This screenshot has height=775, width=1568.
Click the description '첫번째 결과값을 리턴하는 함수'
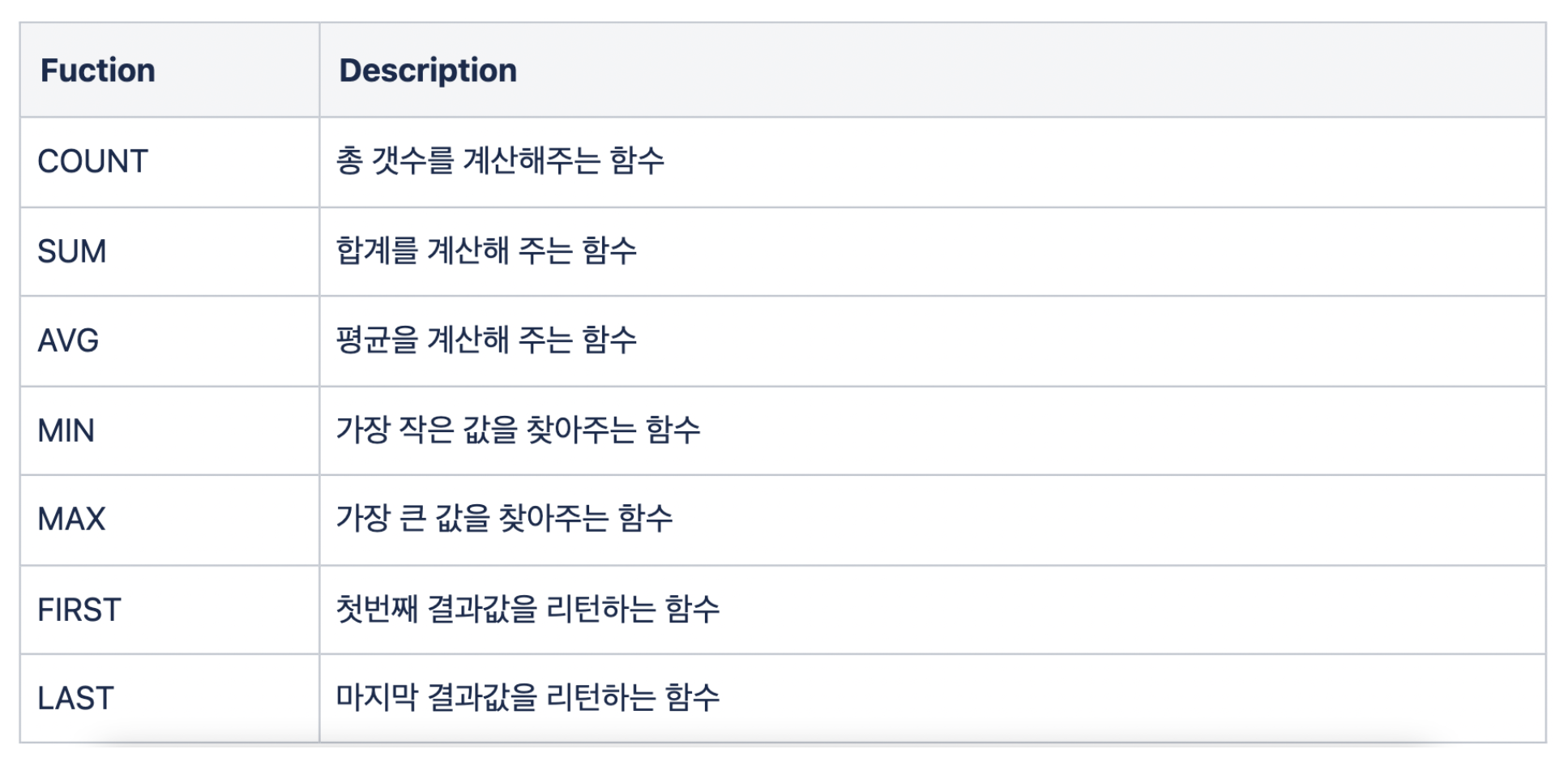tap(528, 609)
